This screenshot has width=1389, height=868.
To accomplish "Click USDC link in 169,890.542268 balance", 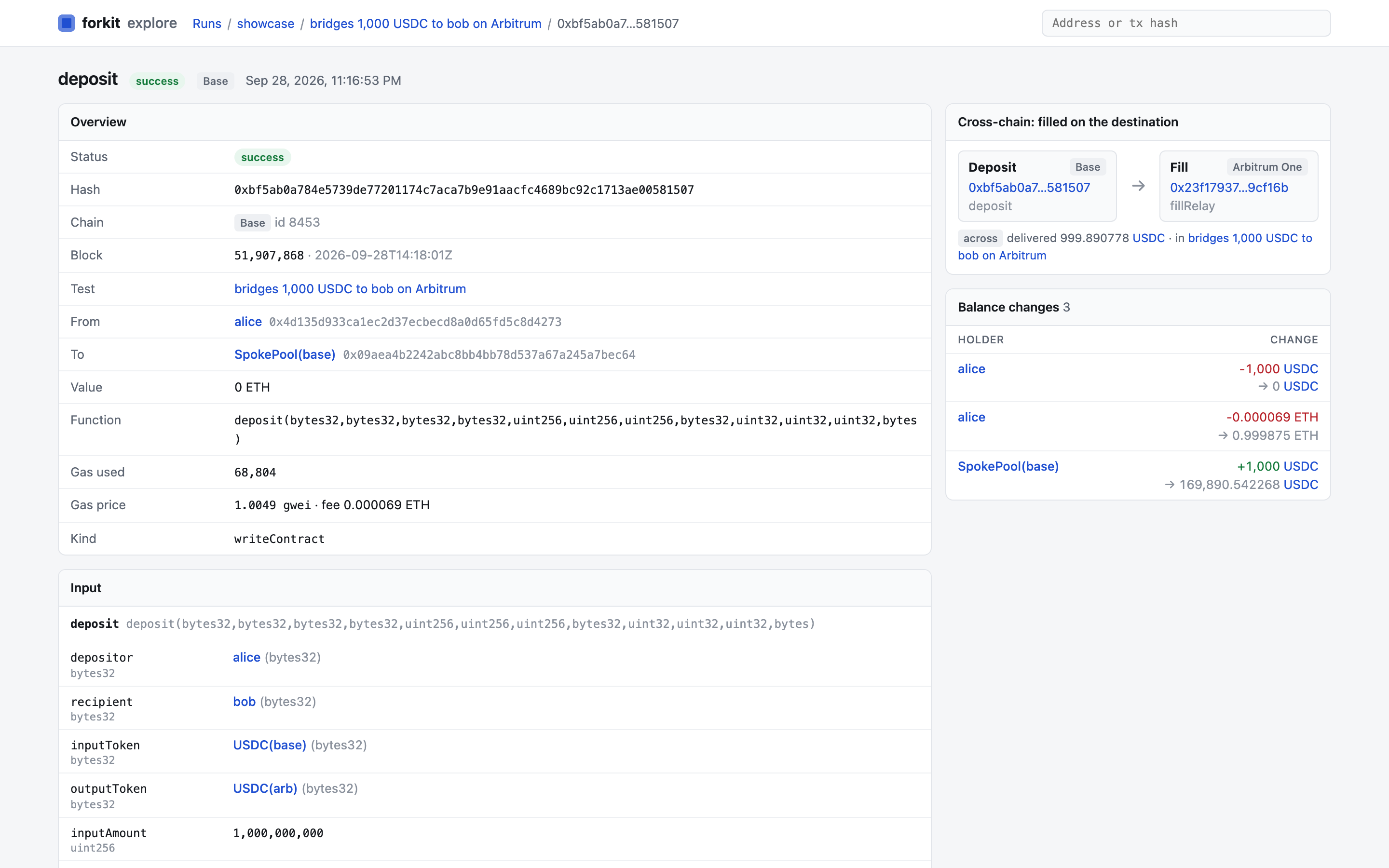I will tap(1301, 485).
